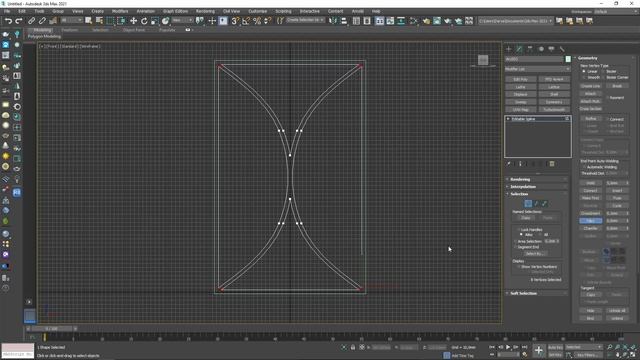Open the File menu

tap(7, 11)
